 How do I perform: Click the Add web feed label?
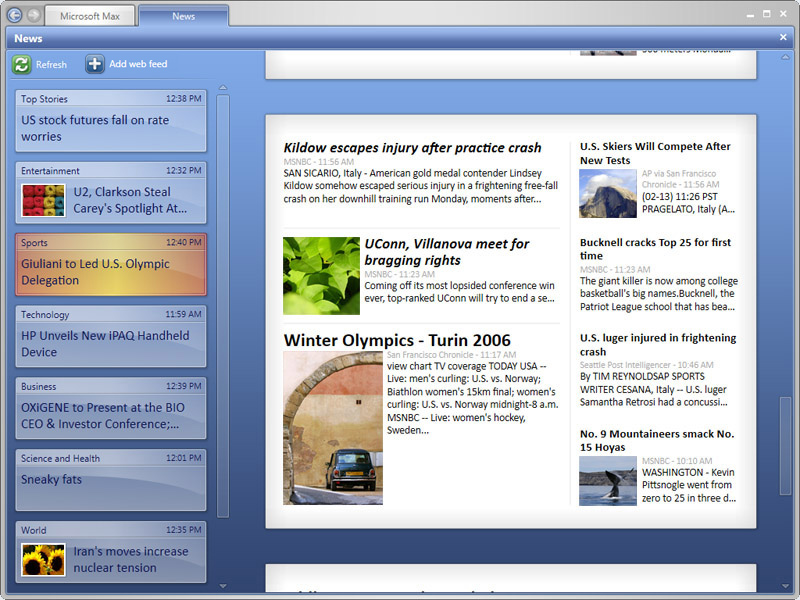[138, 64]
